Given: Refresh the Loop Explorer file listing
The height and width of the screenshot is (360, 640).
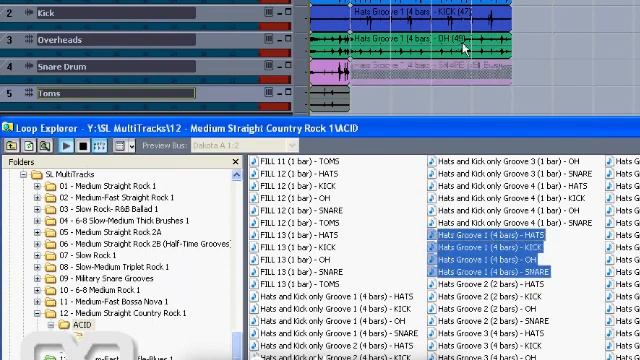Looking at the screenshot, I should [x=29, y=146].
